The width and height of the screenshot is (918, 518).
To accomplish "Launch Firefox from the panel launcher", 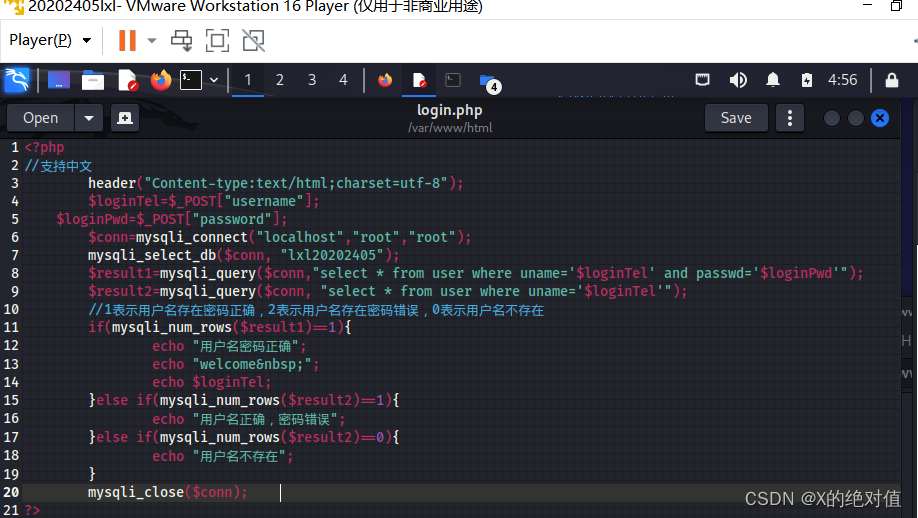I will tap(161, 80).
